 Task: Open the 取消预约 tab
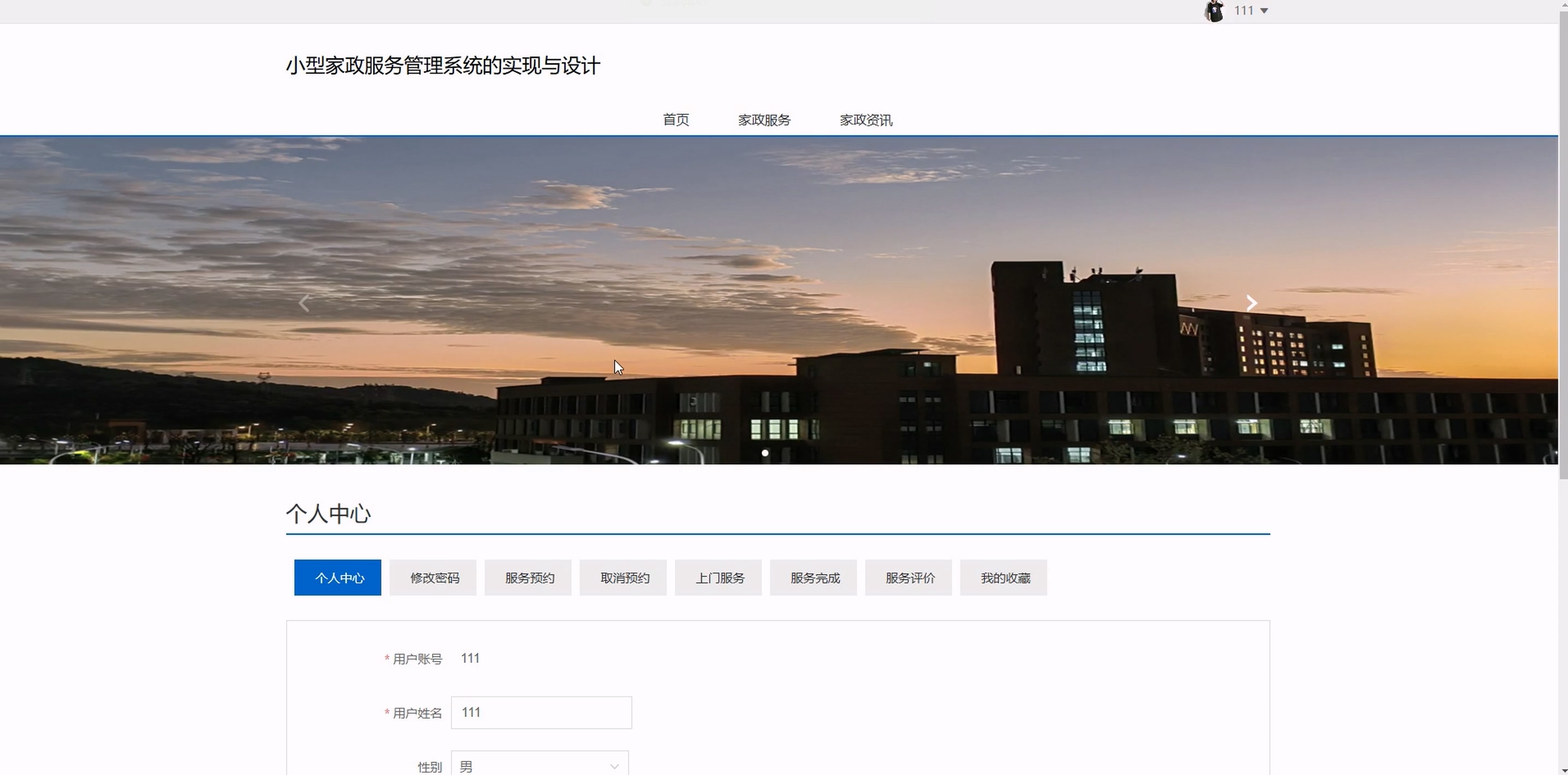[x=623, y=577]
